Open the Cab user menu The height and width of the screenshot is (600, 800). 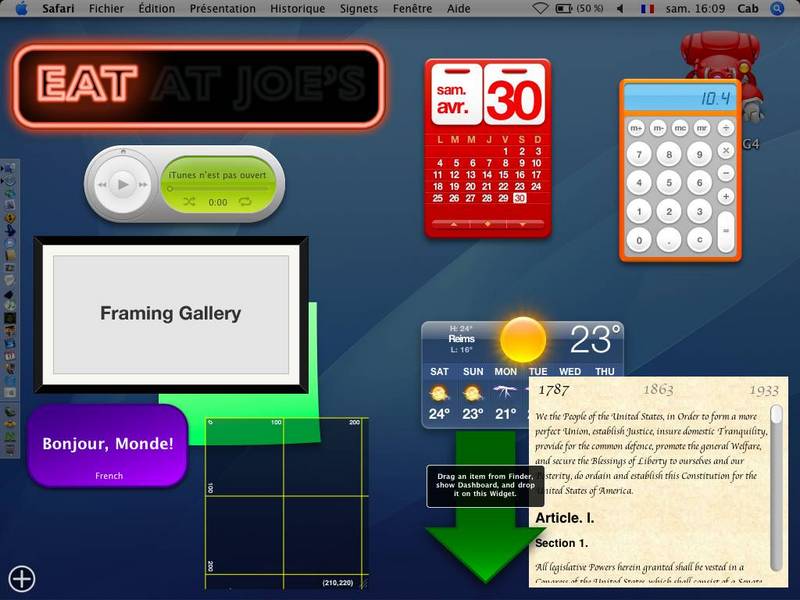(x=748, y=9)
